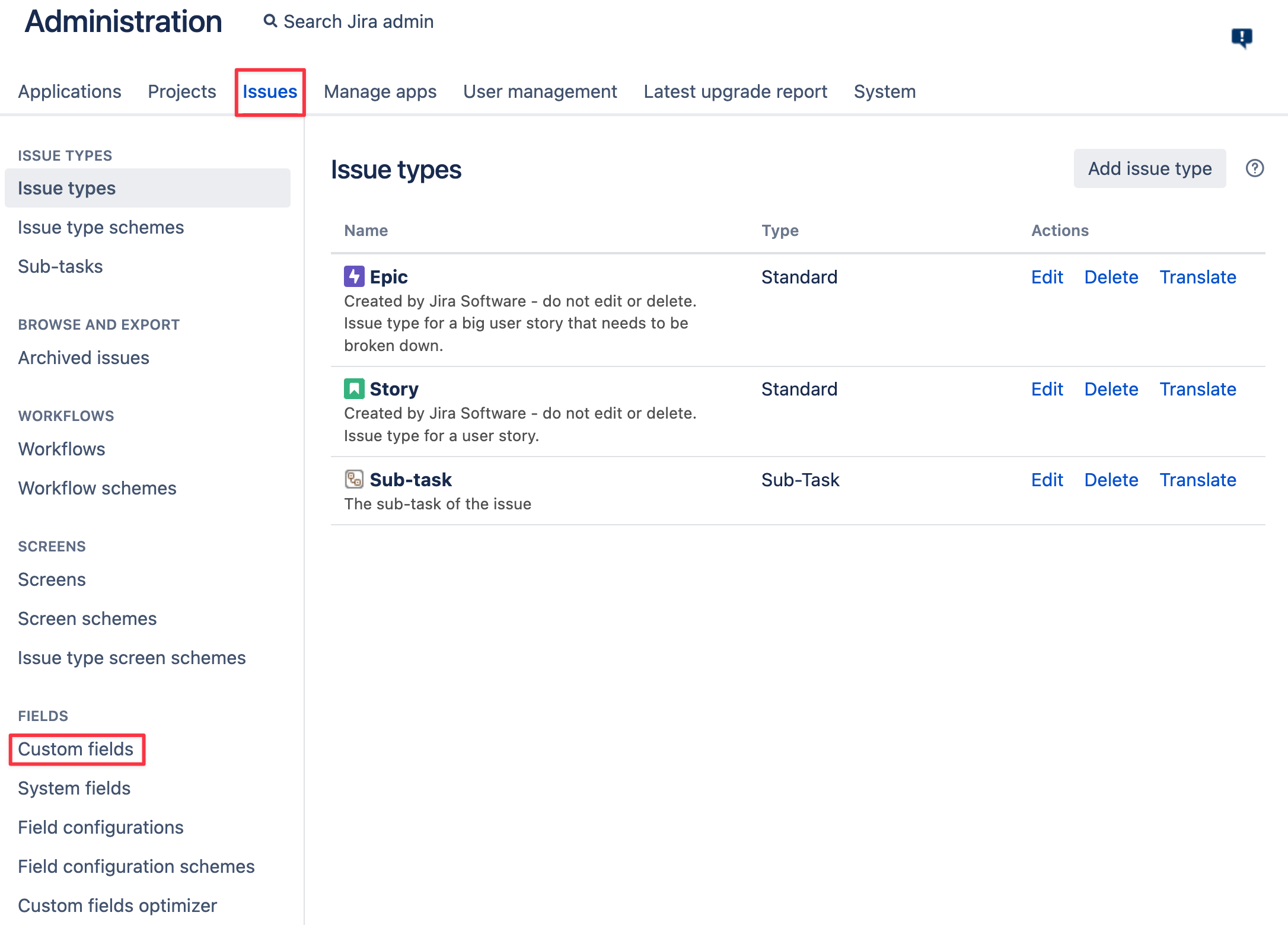The image size is (1288, 925).
Task: Delete the Story issue type
Action: point(1111,389)
